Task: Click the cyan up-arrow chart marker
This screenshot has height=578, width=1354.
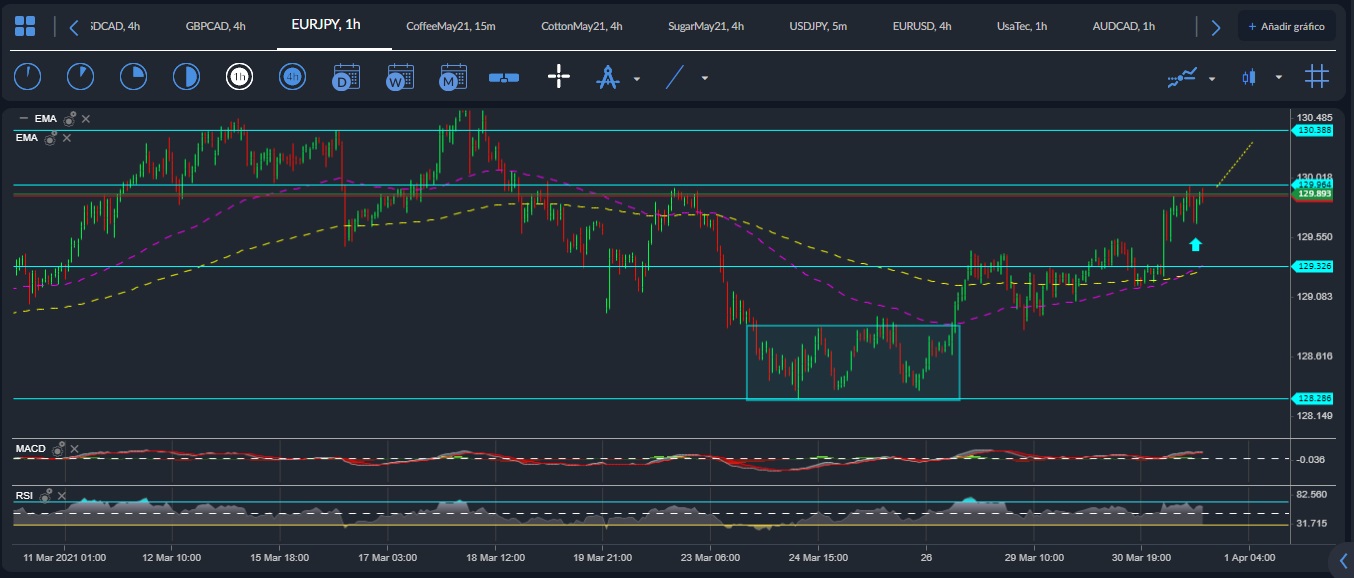Action: tap(1195, 244)
